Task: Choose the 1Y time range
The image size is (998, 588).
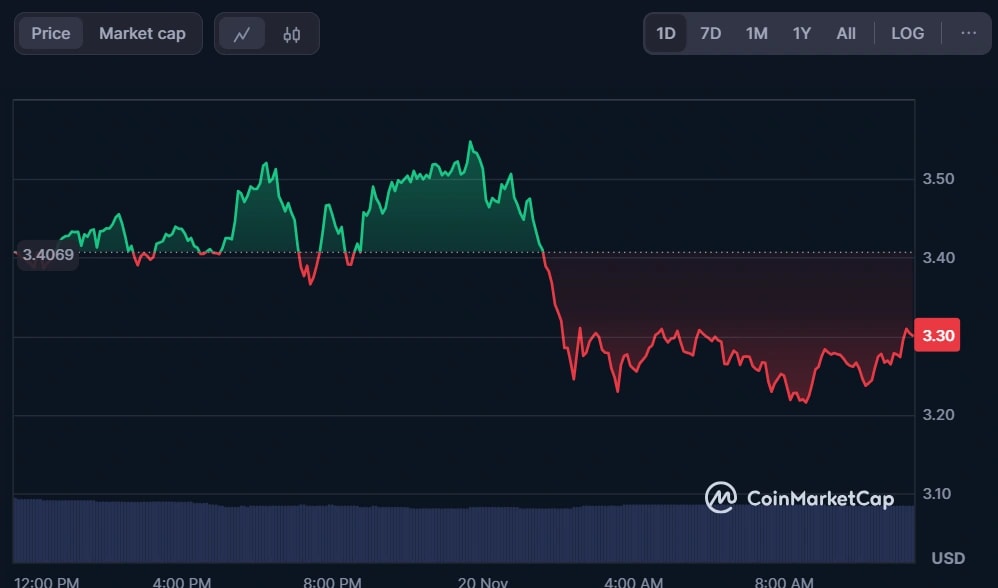Action: coord(802,34)
